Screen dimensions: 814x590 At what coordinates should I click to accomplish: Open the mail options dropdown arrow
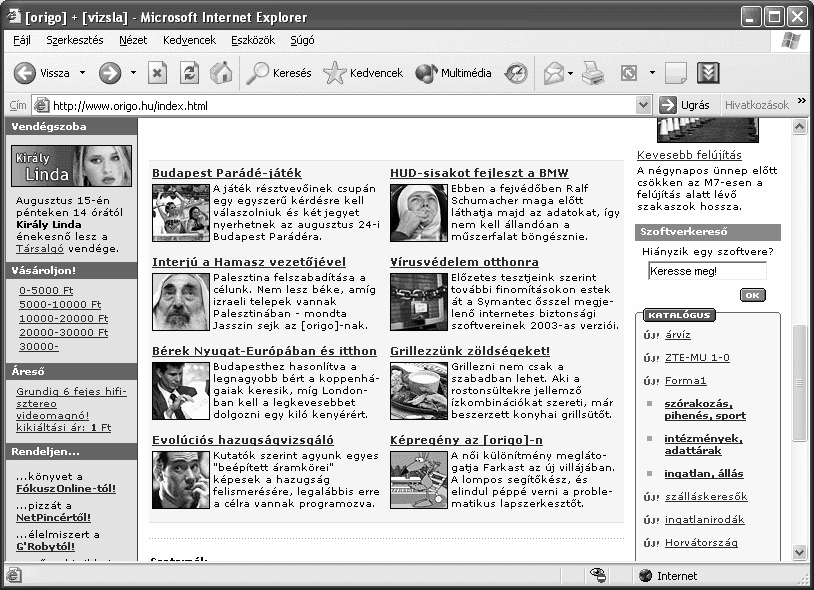[x=570, y=73]
